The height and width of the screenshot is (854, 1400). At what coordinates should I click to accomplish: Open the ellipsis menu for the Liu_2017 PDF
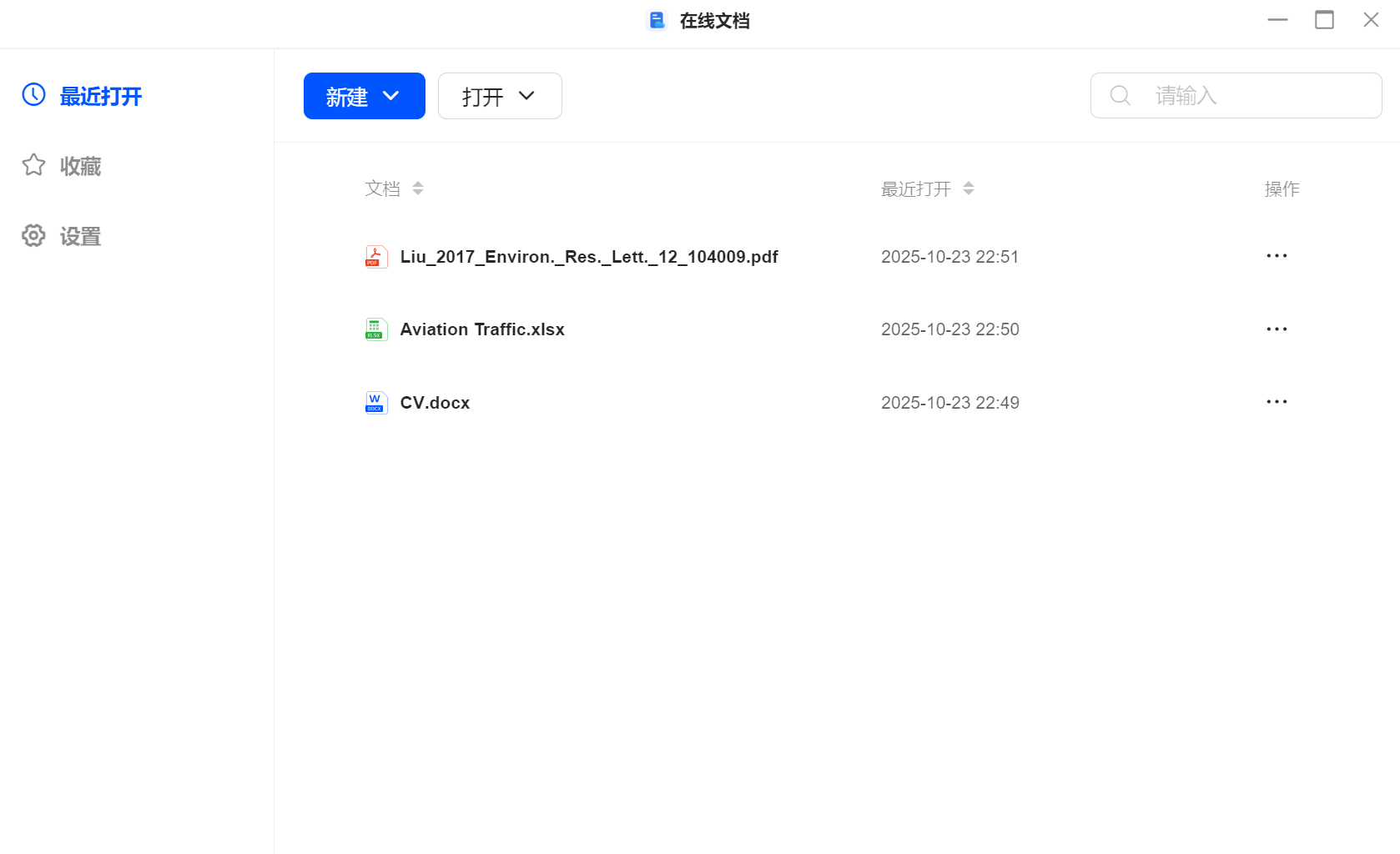pyautogui.click(x=1277, y=256)
